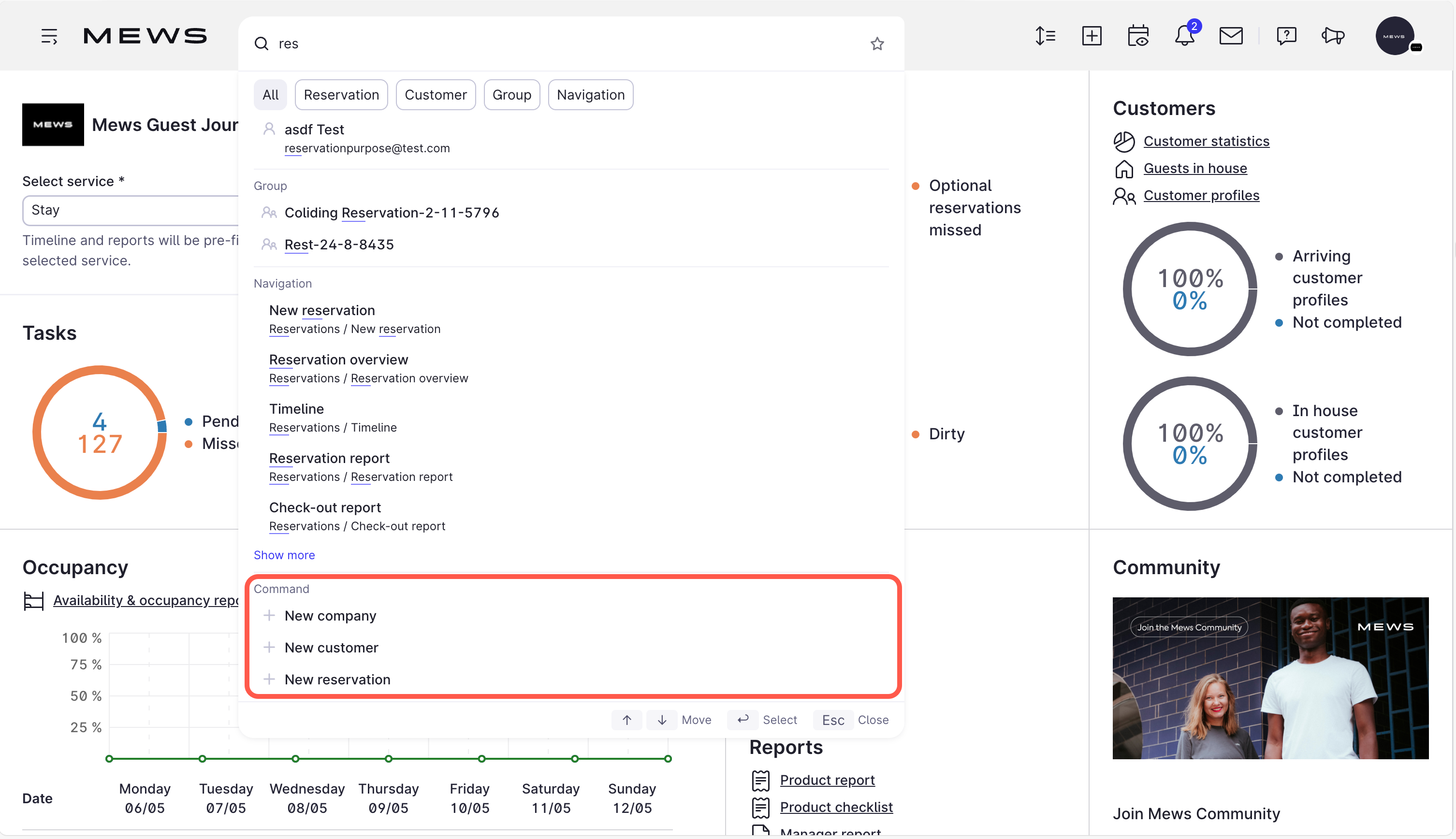Click group icon beside Rest-24-8-8435
Image resolution: width=1456 pixels, height=839 pixels.
269,245
